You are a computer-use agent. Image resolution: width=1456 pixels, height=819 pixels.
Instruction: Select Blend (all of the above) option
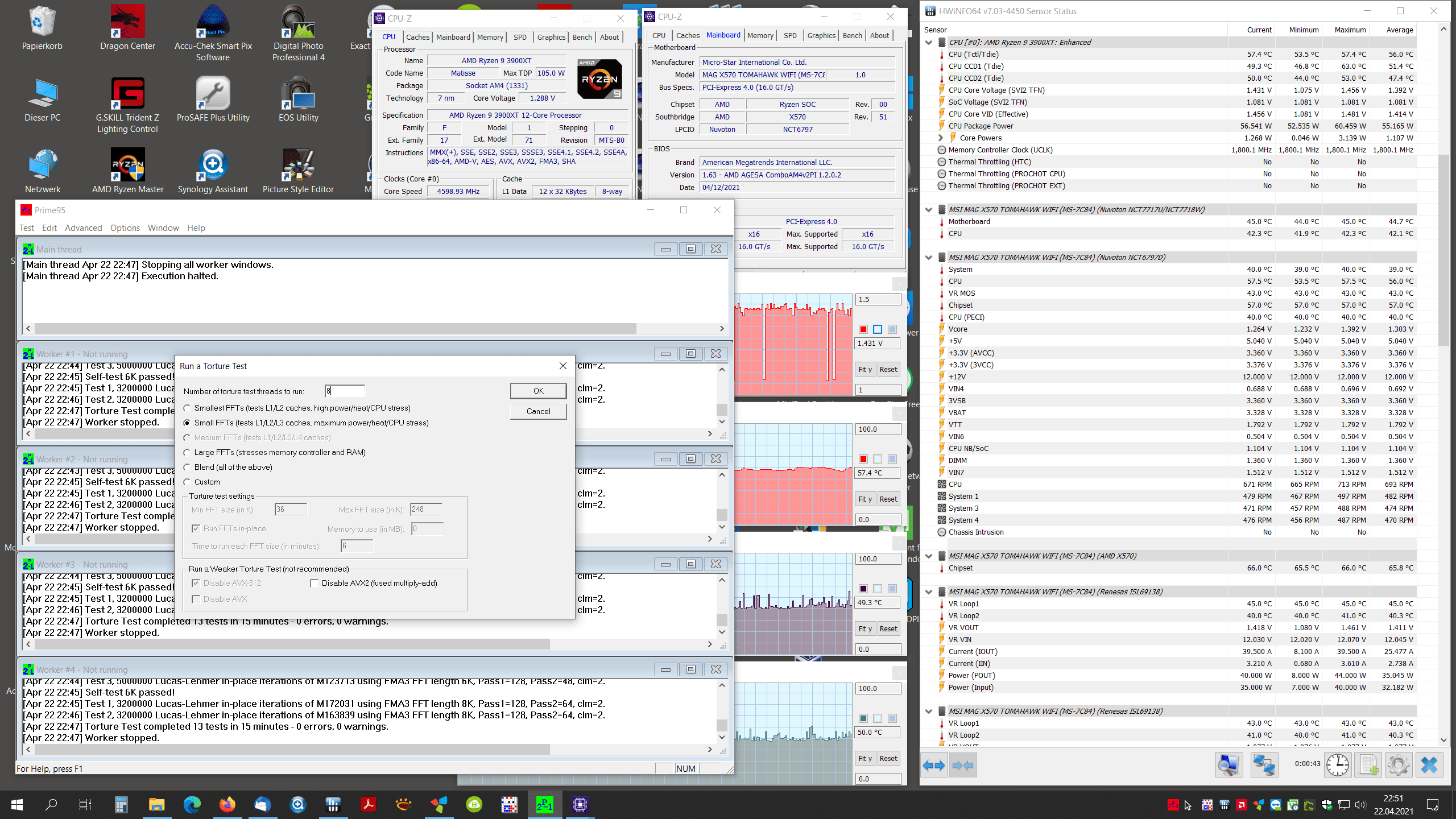click(x=187, y=467)
